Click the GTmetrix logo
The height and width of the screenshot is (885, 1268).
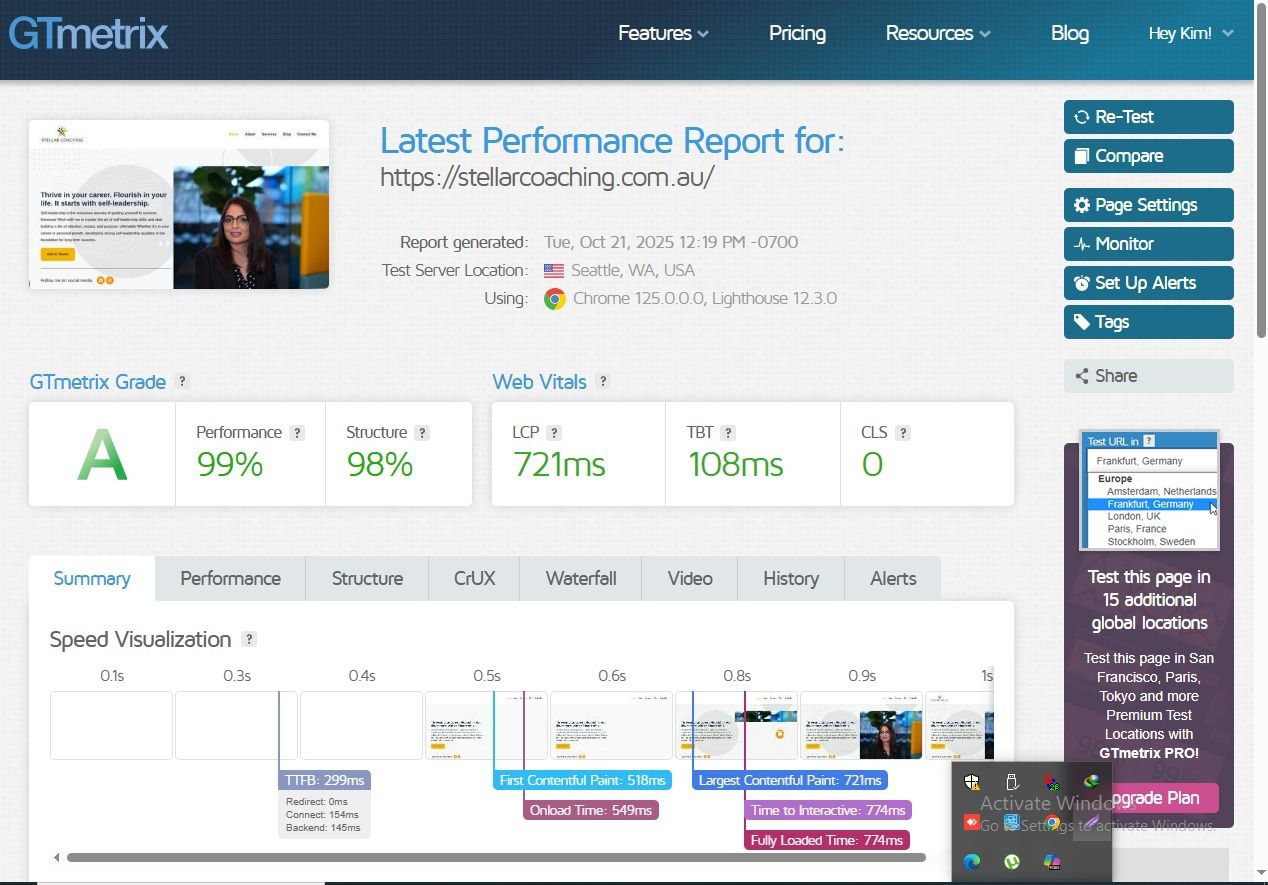point(88,34)
